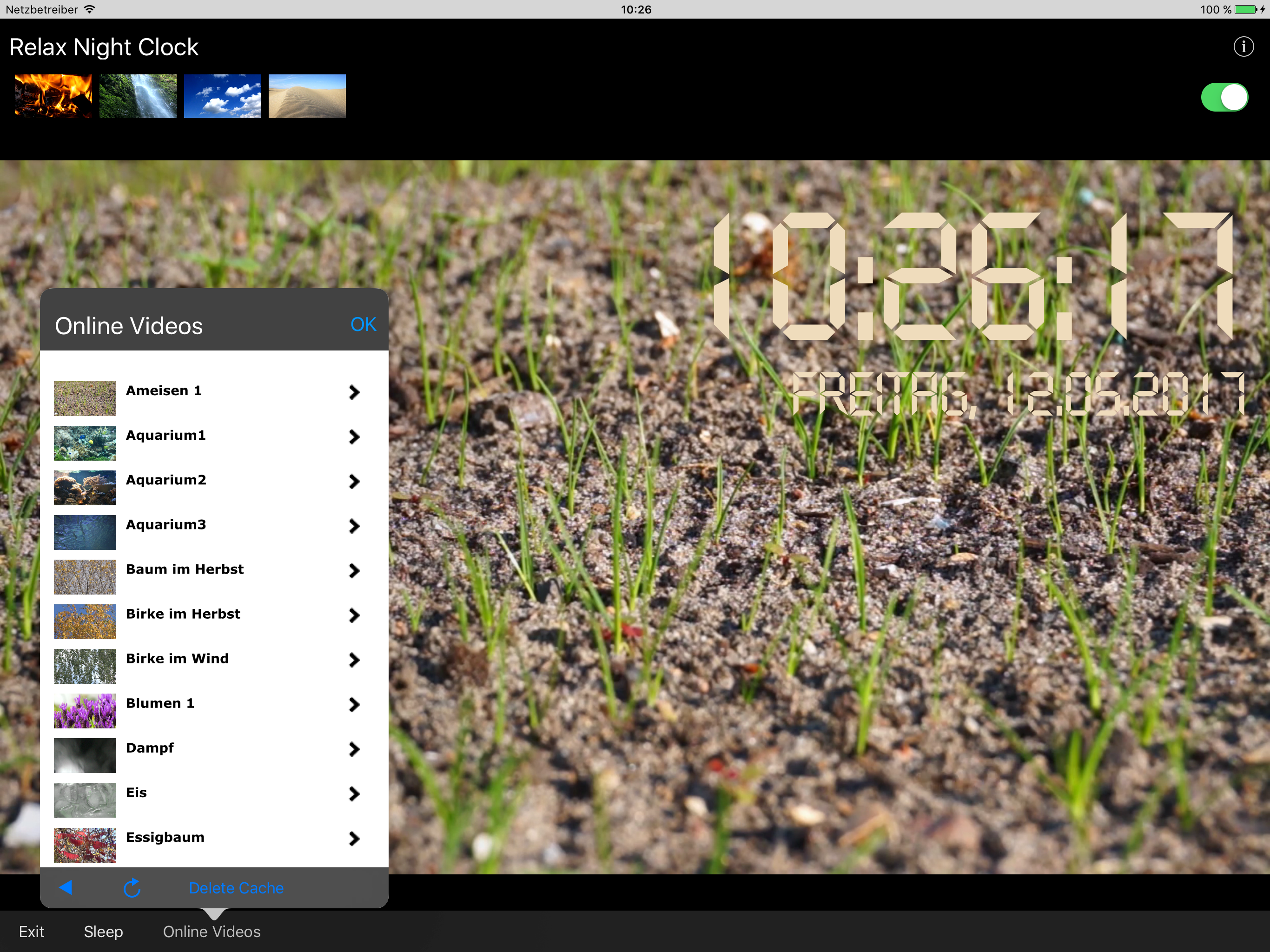Tap the large digital clock time
The height and width of the screenshot is (952, 1270).
(x=973, y=276)
